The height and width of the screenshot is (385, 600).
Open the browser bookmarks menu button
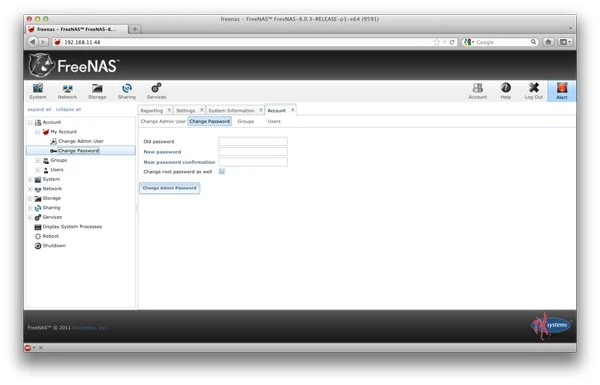click(x=565, y=42)
